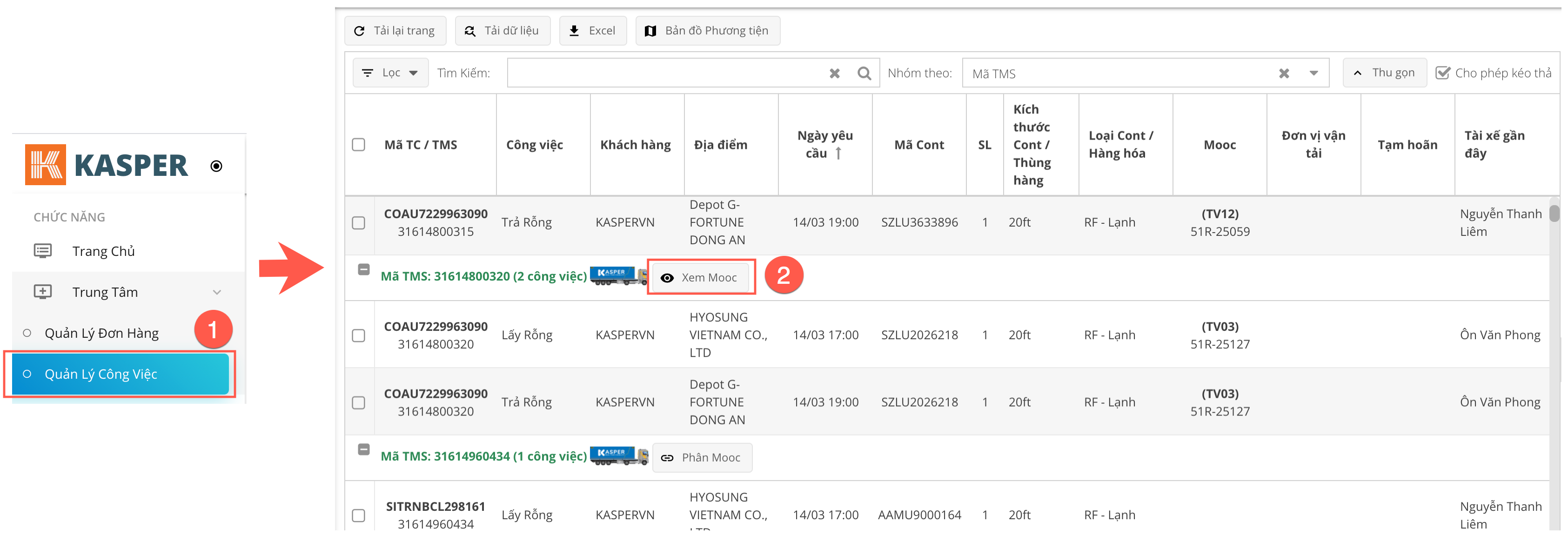Click the Phân Mooc button
1568x549 pixels.
pyautogui.click(x=702, y=458)
